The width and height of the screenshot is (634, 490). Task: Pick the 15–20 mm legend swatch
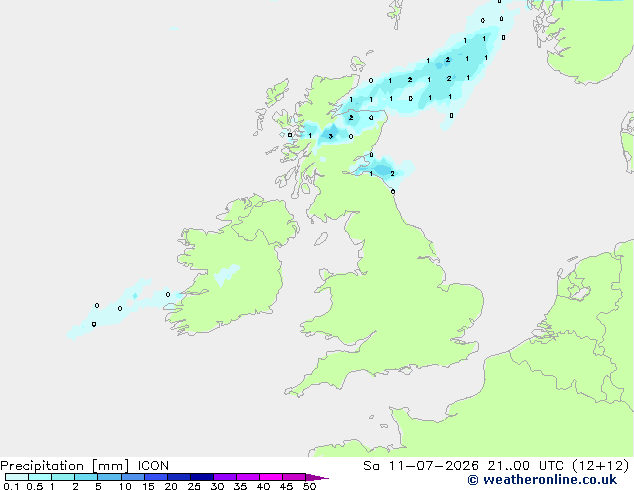156,477
